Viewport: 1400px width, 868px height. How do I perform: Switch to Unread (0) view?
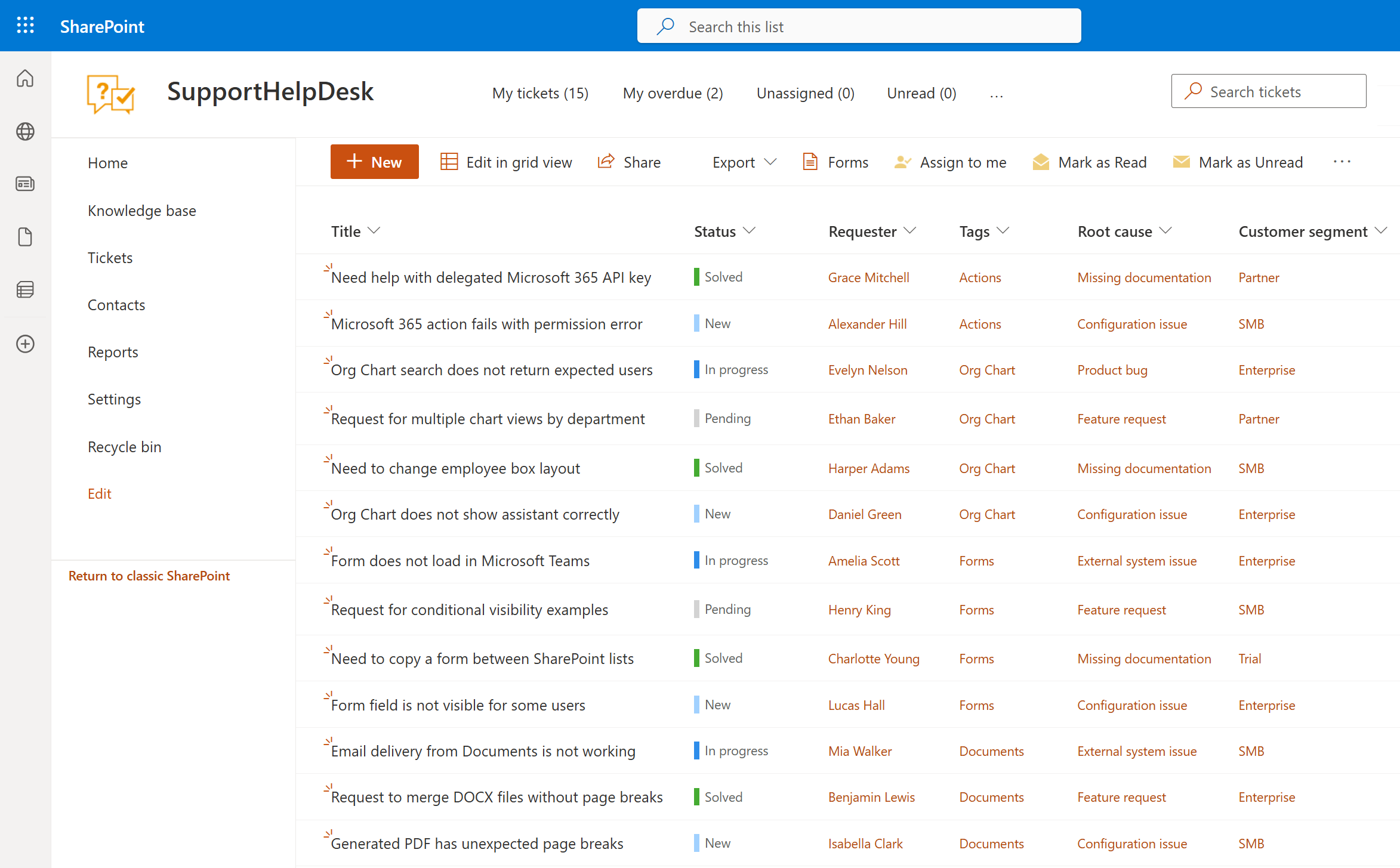pos(921,93)
